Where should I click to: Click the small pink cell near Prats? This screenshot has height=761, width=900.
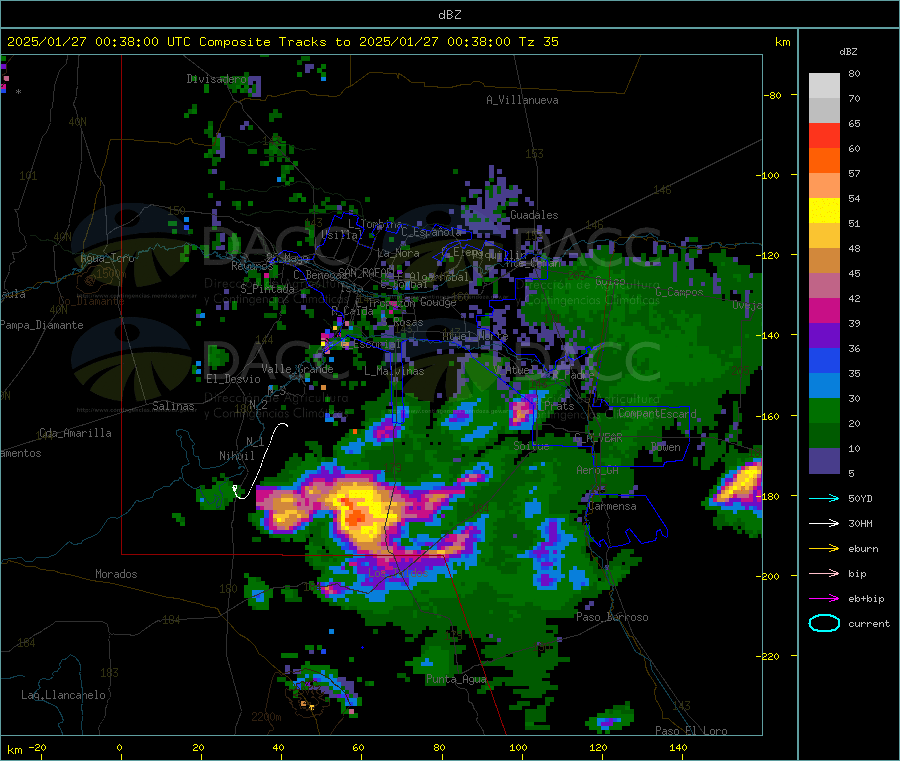coord(521,412)
